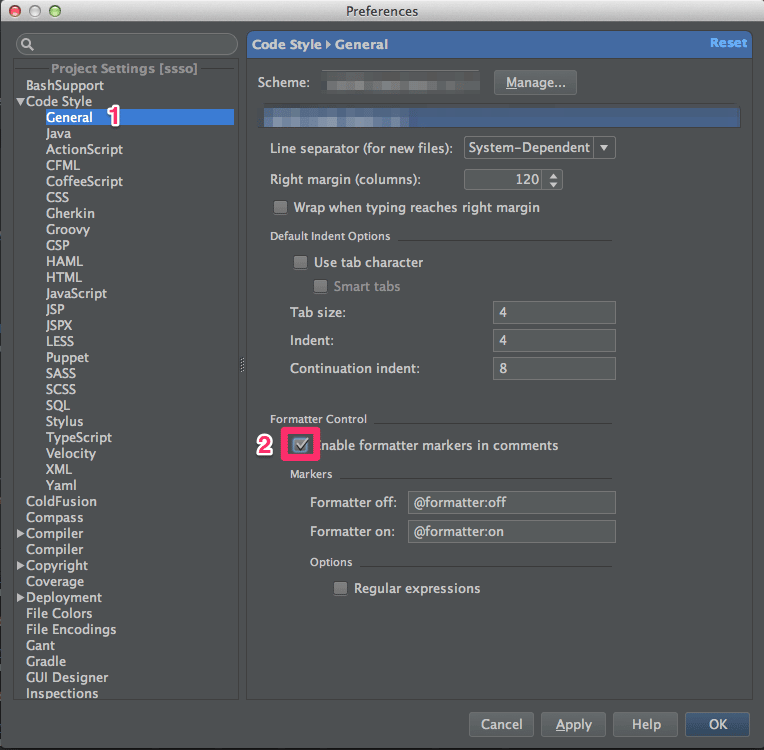Select XML code style
764x750 pixels.
coord(59,469)
